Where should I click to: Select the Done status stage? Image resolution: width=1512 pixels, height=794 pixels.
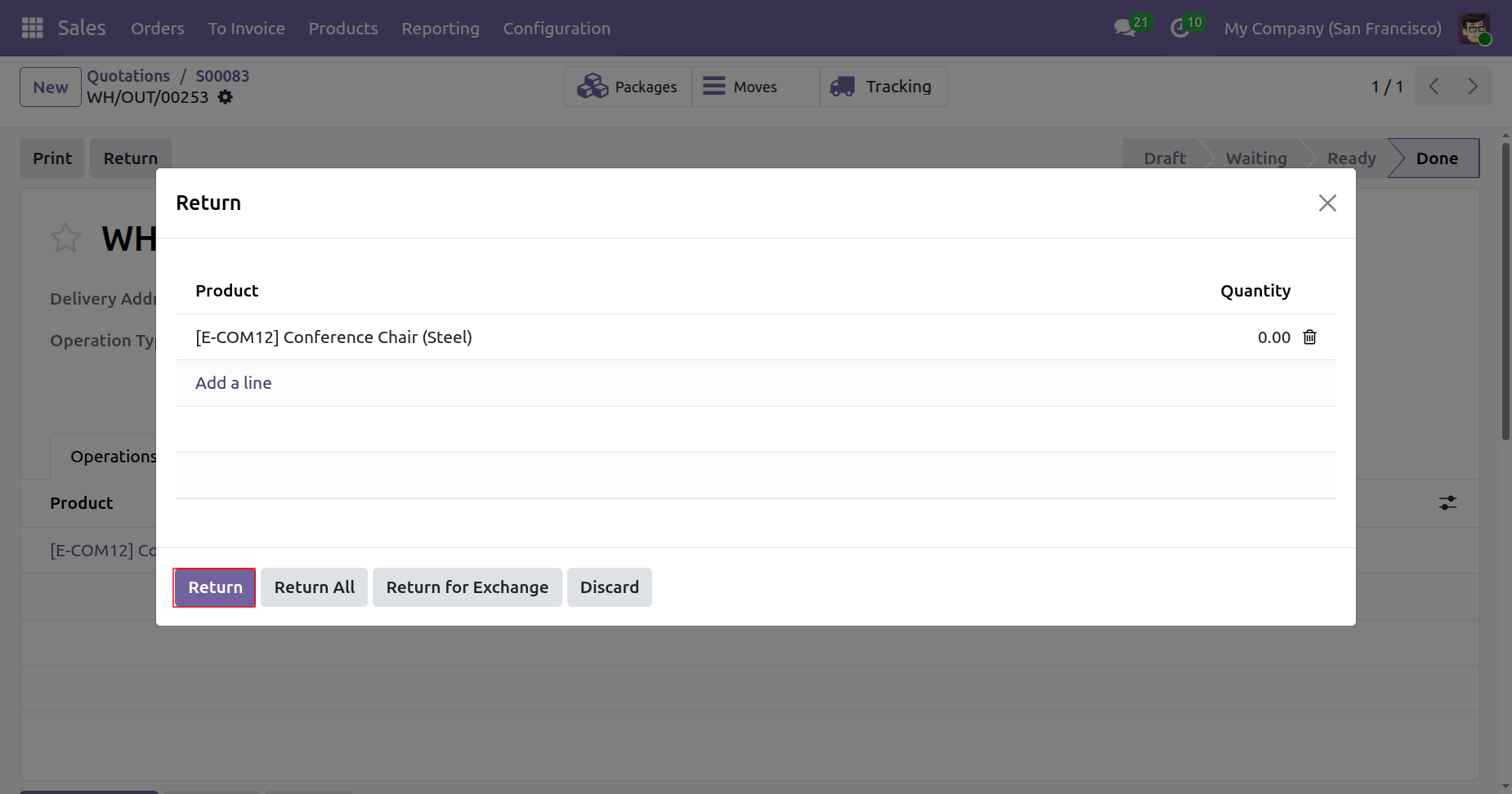click(1437, 158)
